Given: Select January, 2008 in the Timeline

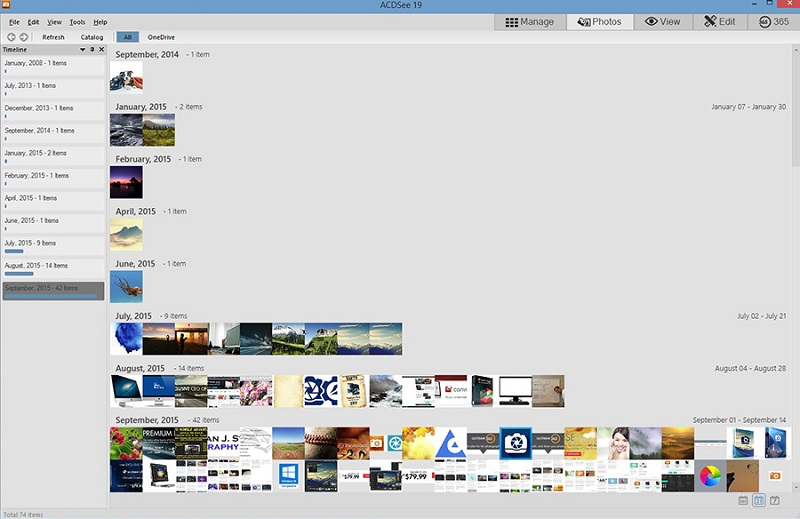Looking at the screenshot, I should click(53, 66).
